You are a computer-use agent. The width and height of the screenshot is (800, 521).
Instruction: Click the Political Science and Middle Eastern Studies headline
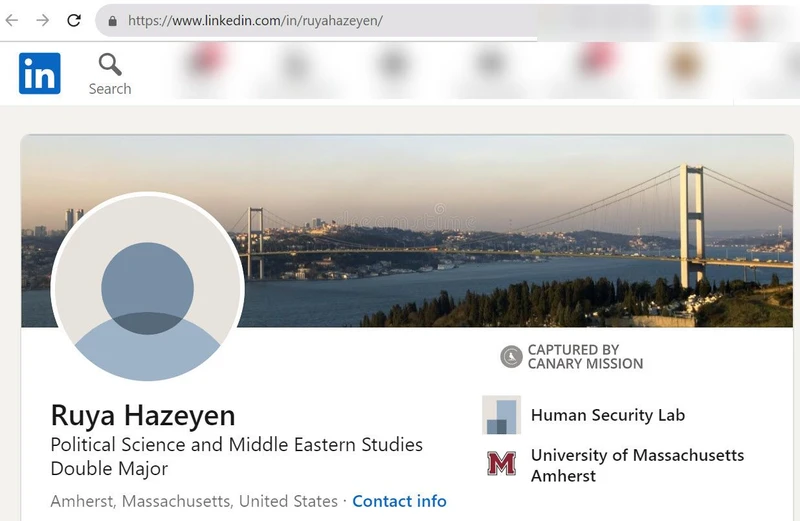(237, 456)
